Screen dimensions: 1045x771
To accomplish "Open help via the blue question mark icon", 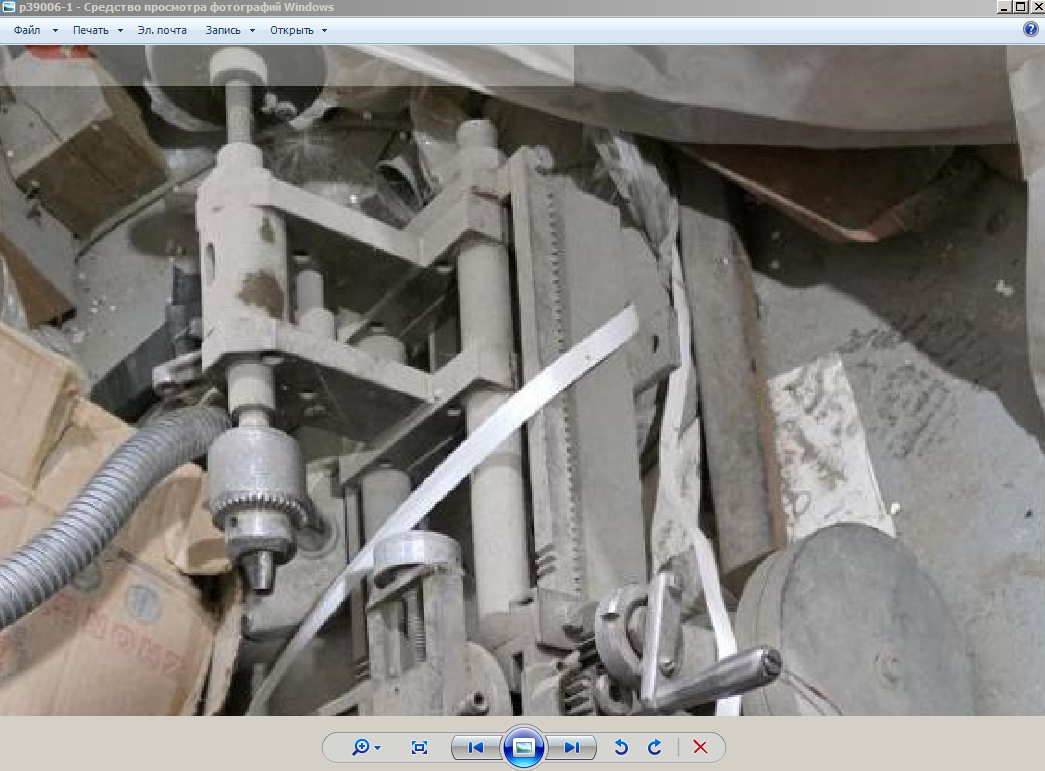I will [1031, 30].
